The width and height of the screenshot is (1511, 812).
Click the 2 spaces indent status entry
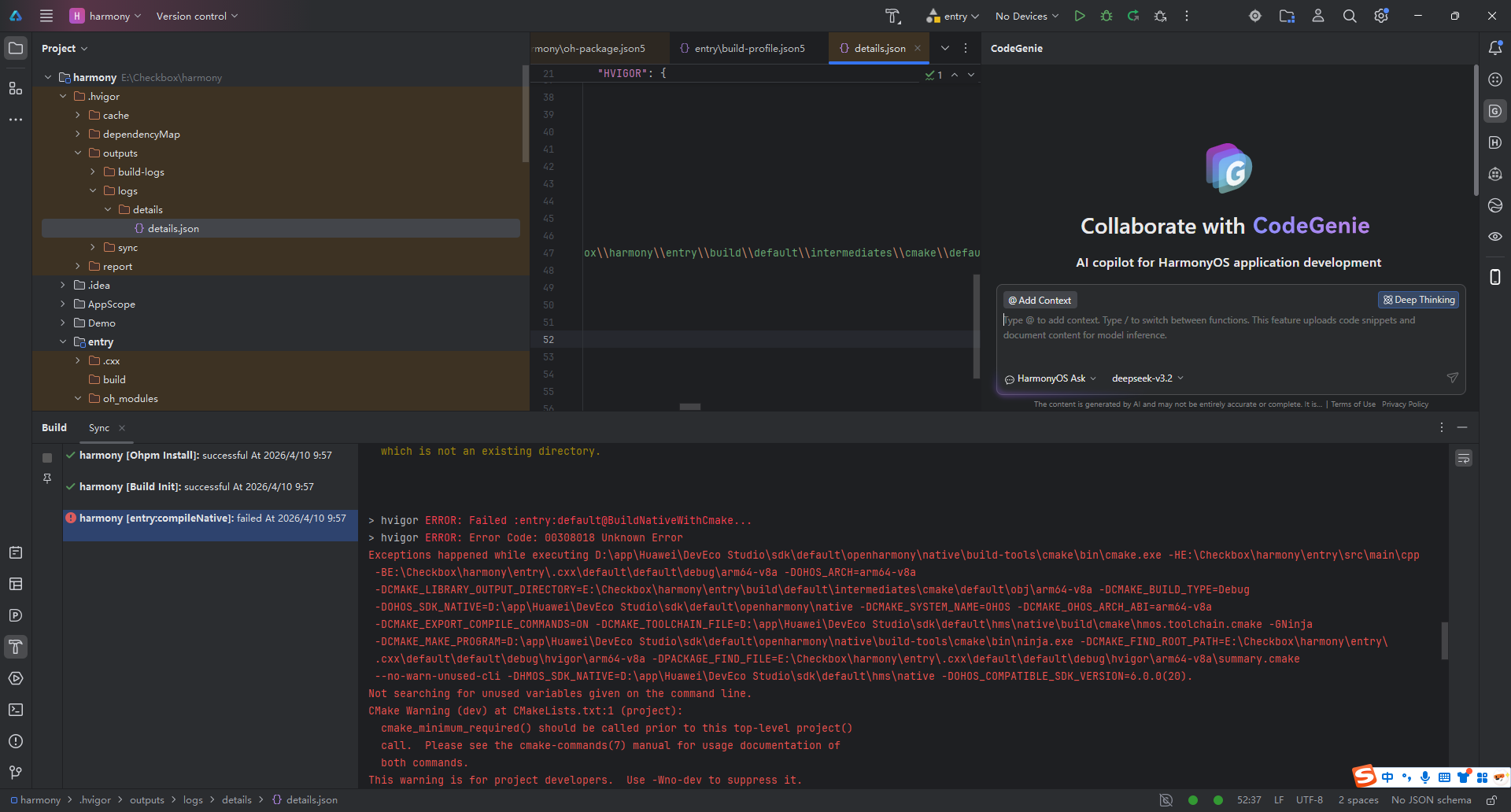click(x=1358, y=800)
